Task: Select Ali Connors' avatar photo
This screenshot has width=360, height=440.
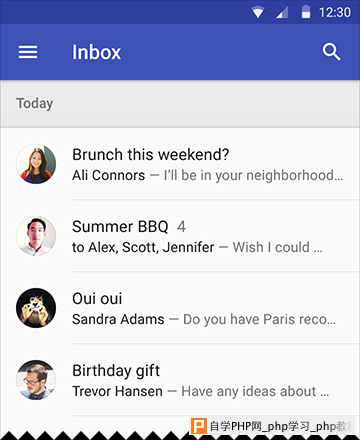Action: (x=36, y=164)
